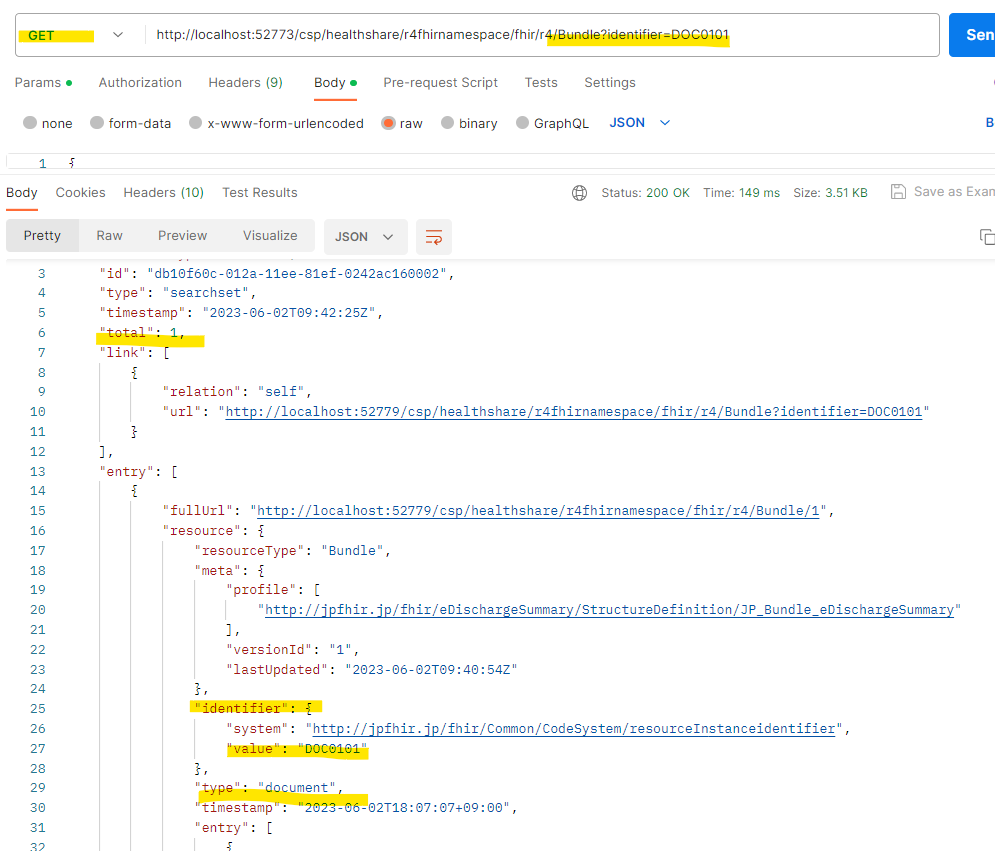Select the GraphQL body radio option
The height and width of the screenshot is (851, 995).
[522, 123]
